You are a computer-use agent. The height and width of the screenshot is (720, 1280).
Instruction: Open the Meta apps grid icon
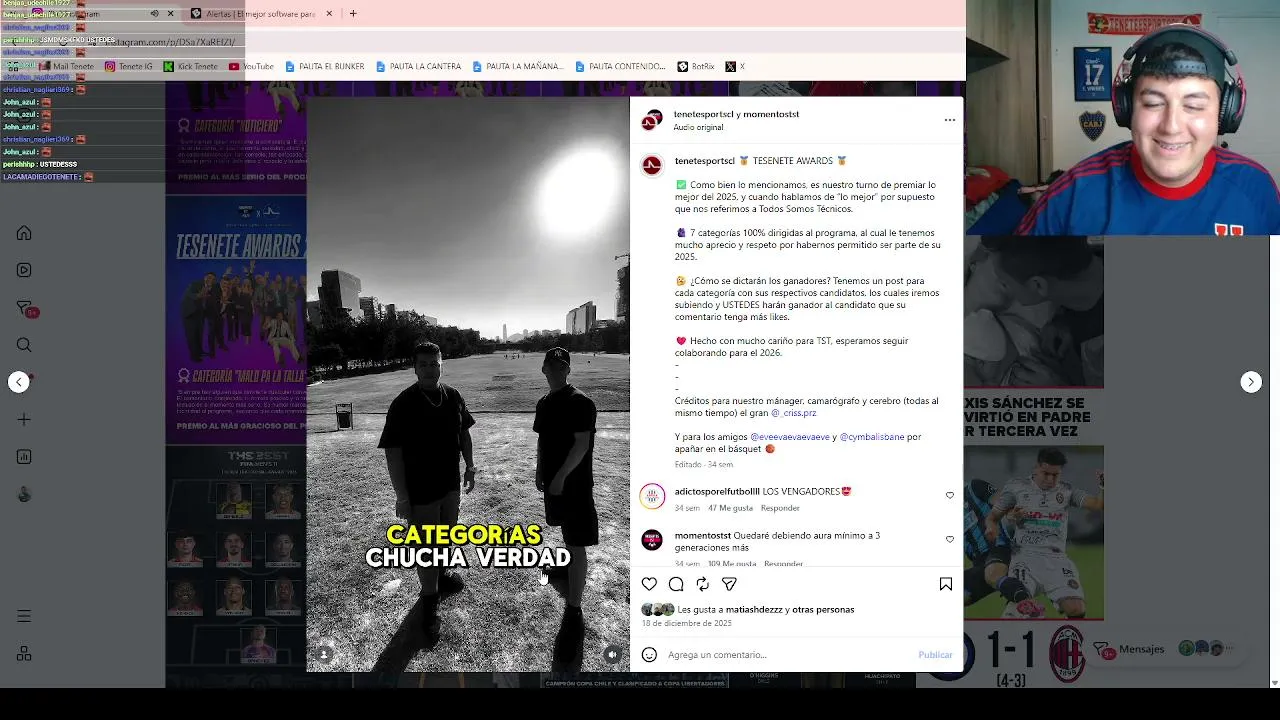tap(24, 654)
